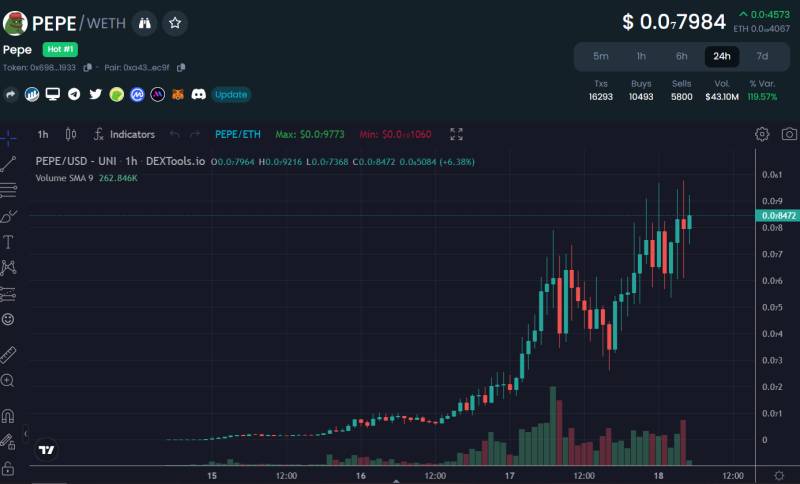Select the crosshair cursor tool

[8, 138]
